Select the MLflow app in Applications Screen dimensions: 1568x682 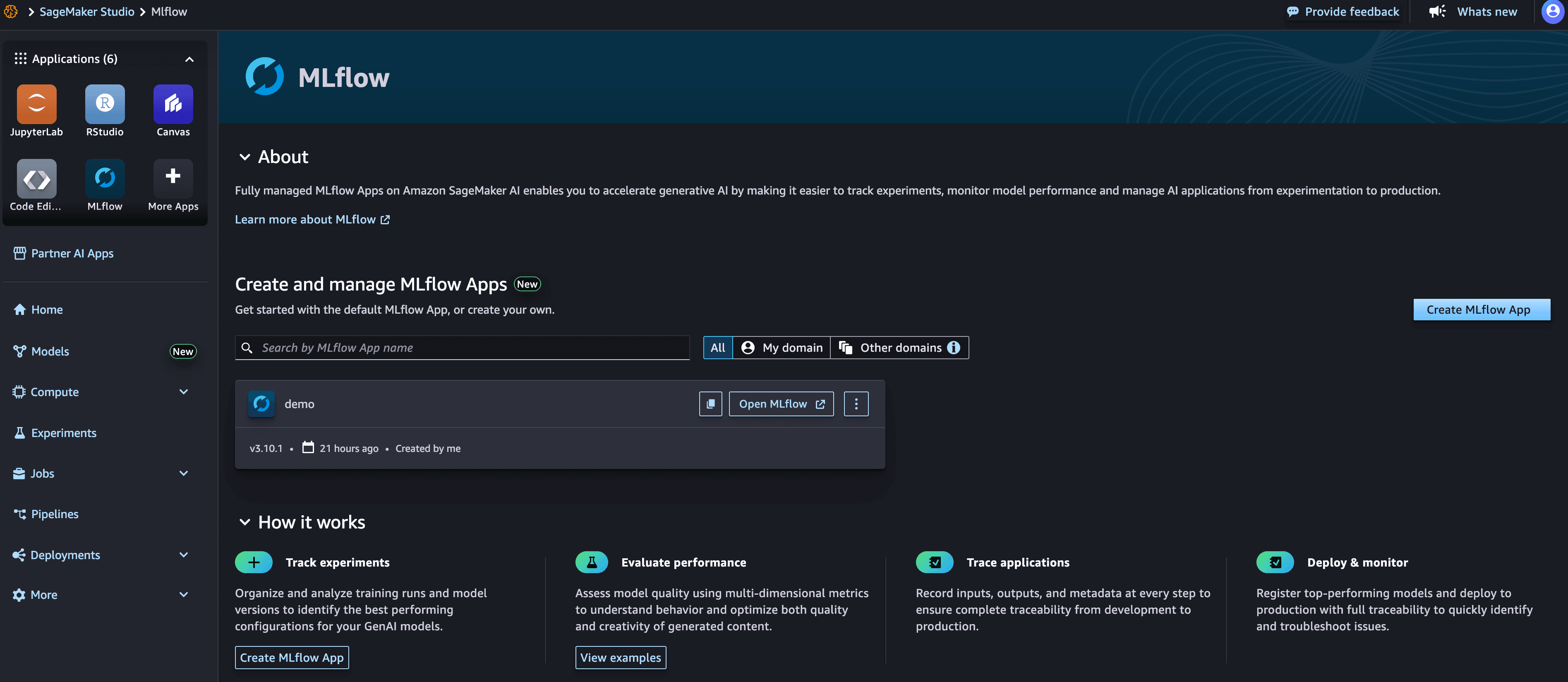[x=105, y=178]
